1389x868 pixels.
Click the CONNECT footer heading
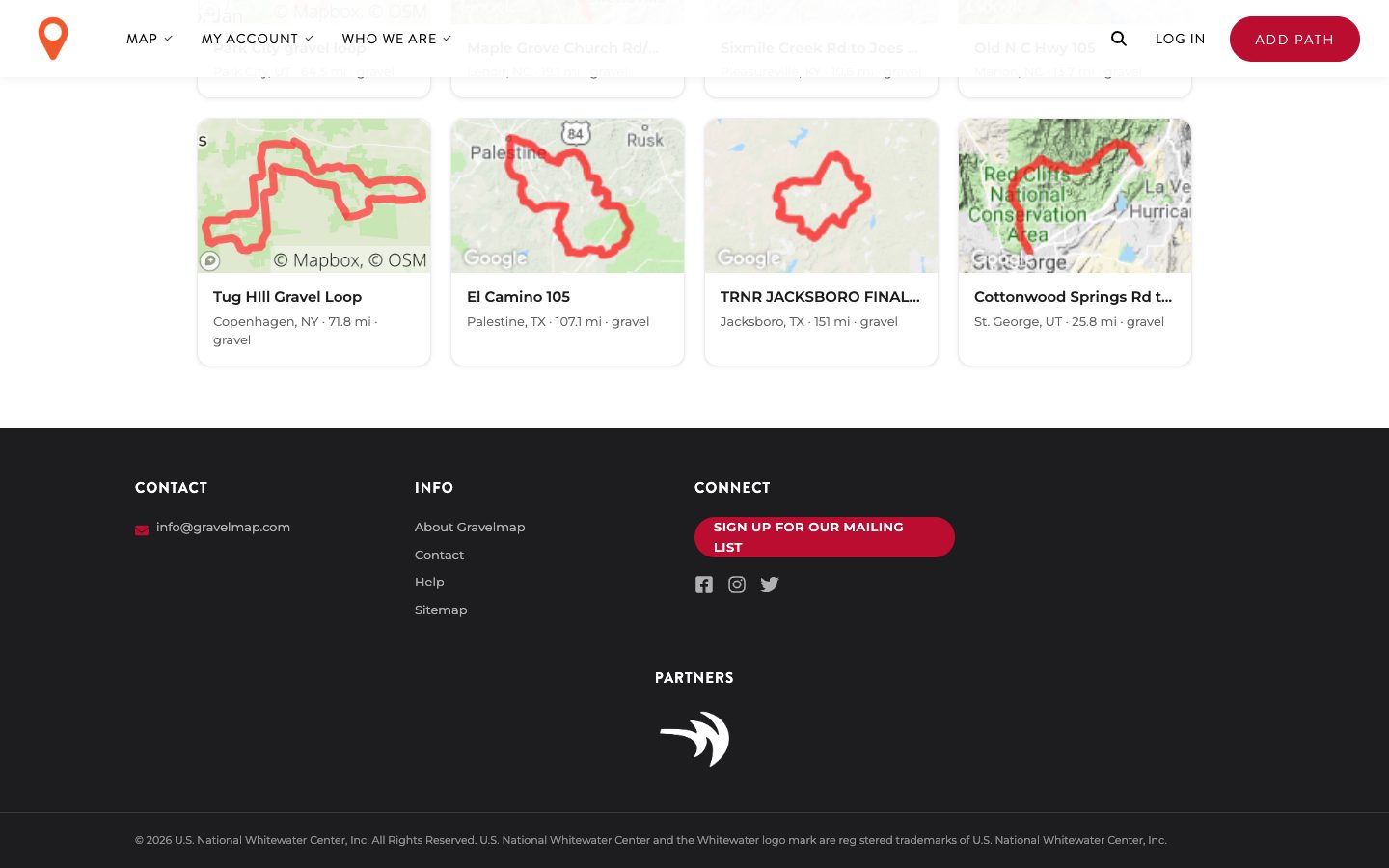pyautogui.click(x=732, y=488)
